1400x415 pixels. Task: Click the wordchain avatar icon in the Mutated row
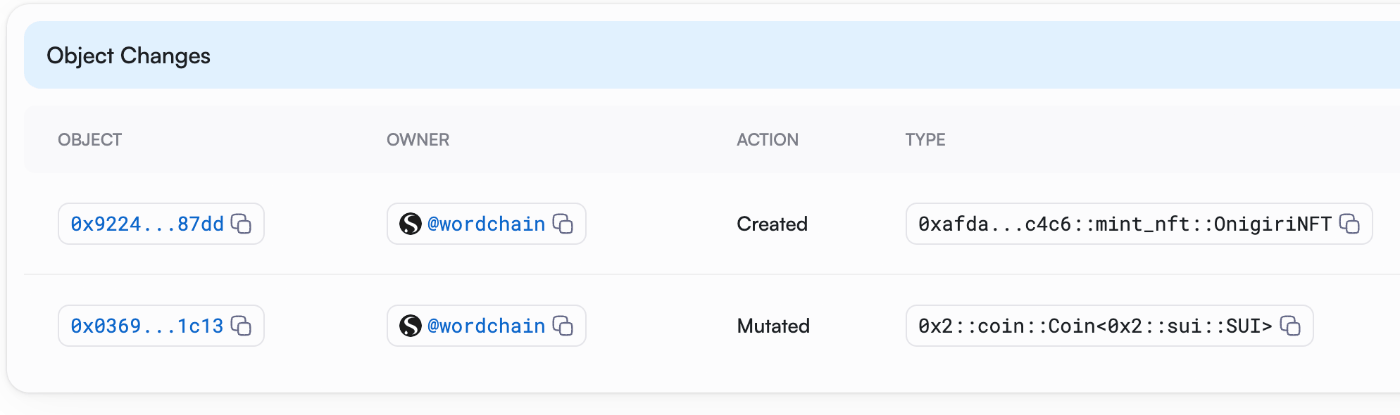410,326
